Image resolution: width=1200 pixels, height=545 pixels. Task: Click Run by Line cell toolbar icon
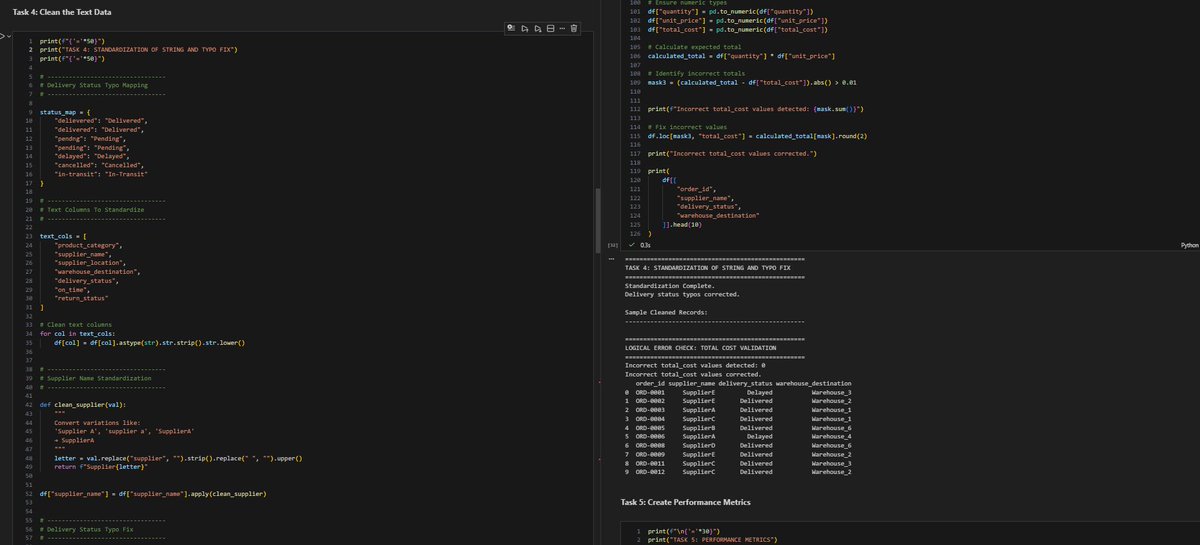coord(511,28)
